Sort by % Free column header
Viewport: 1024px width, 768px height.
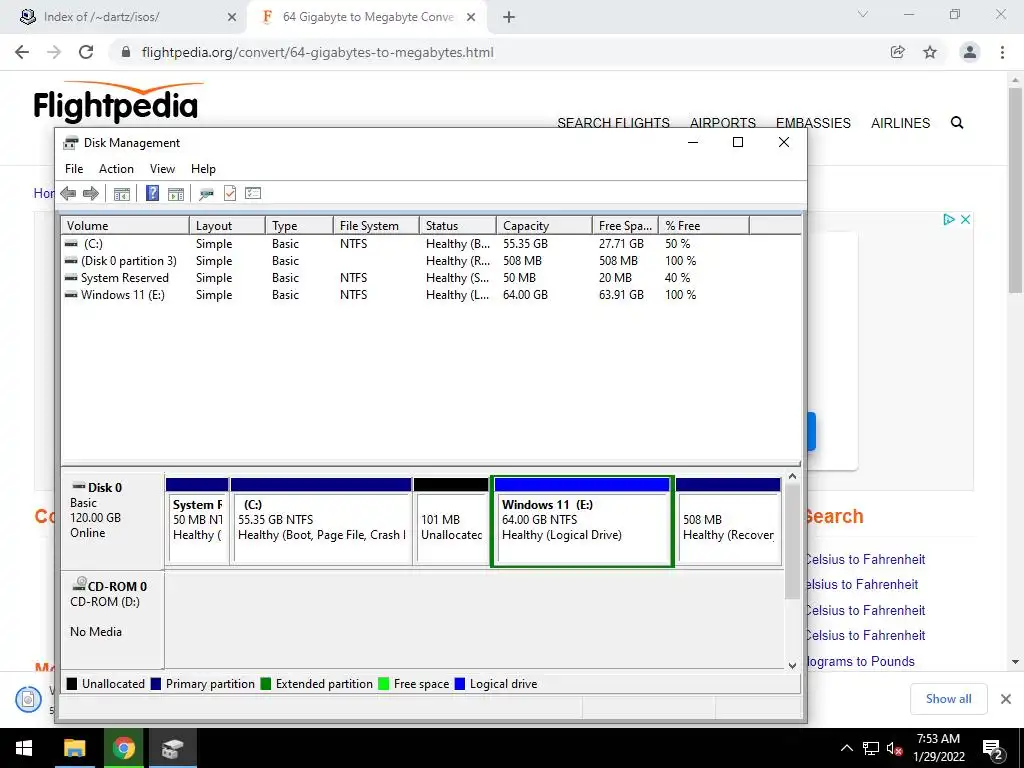pyautogui.click(x=703, y=225)
